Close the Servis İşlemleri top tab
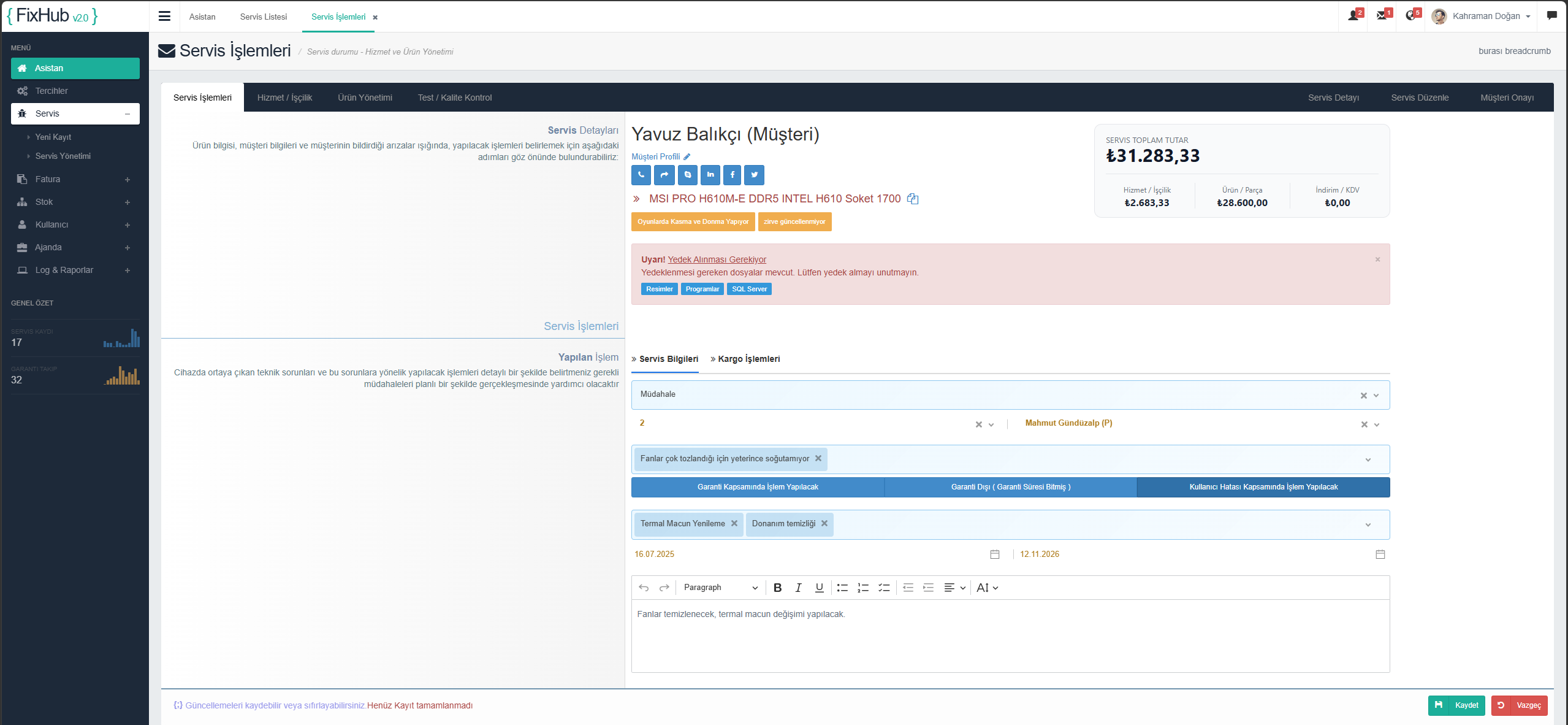Image resolution: width=1568 pixels, height=725 pixels. [x=375, y=17]
